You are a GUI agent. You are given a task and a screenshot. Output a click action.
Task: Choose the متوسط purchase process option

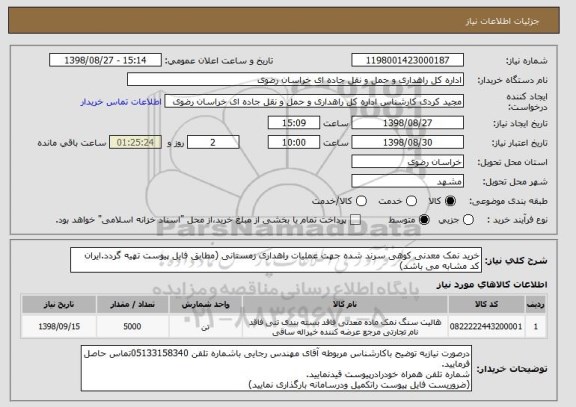424,220
